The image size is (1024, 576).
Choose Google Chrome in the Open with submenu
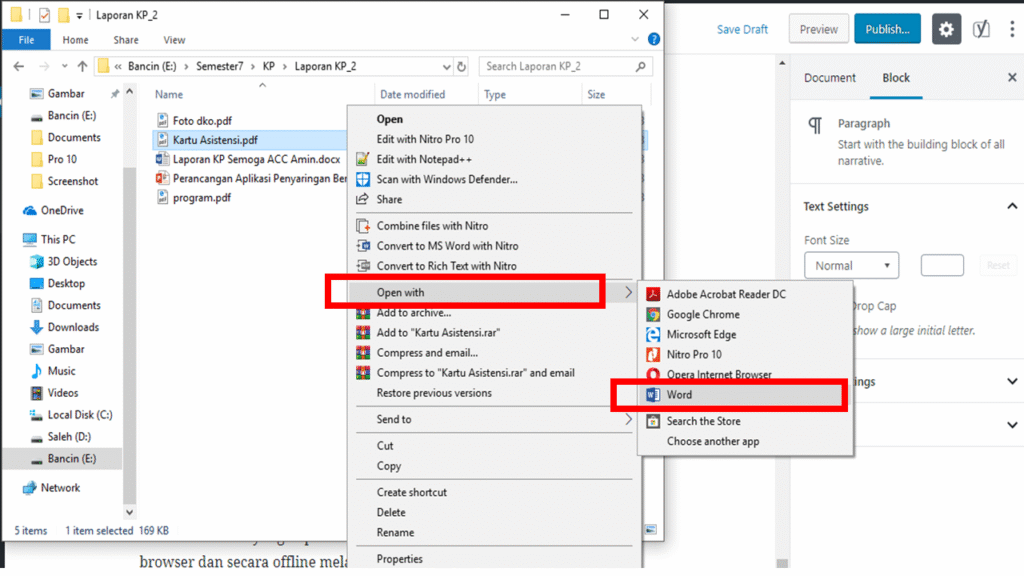tap(703, 314)
